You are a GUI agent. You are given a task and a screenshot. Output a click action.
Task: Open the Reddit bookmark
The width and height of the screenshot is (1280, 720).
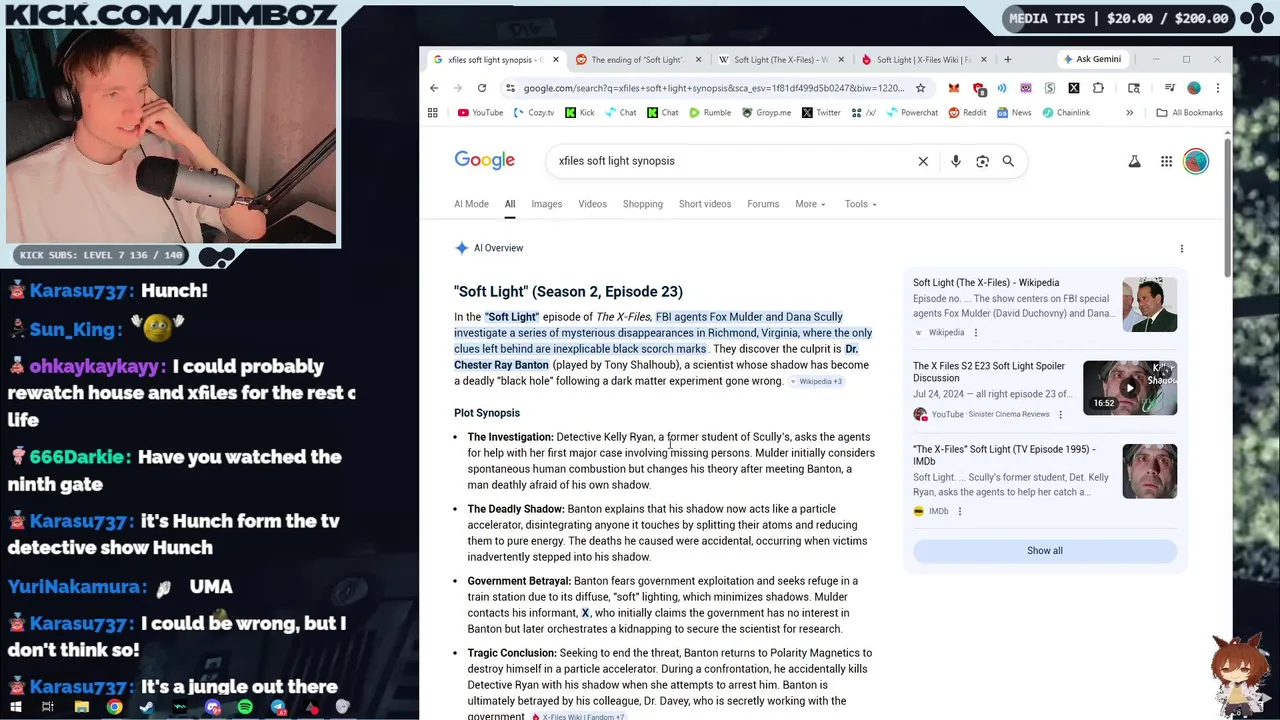coord(967,113)
